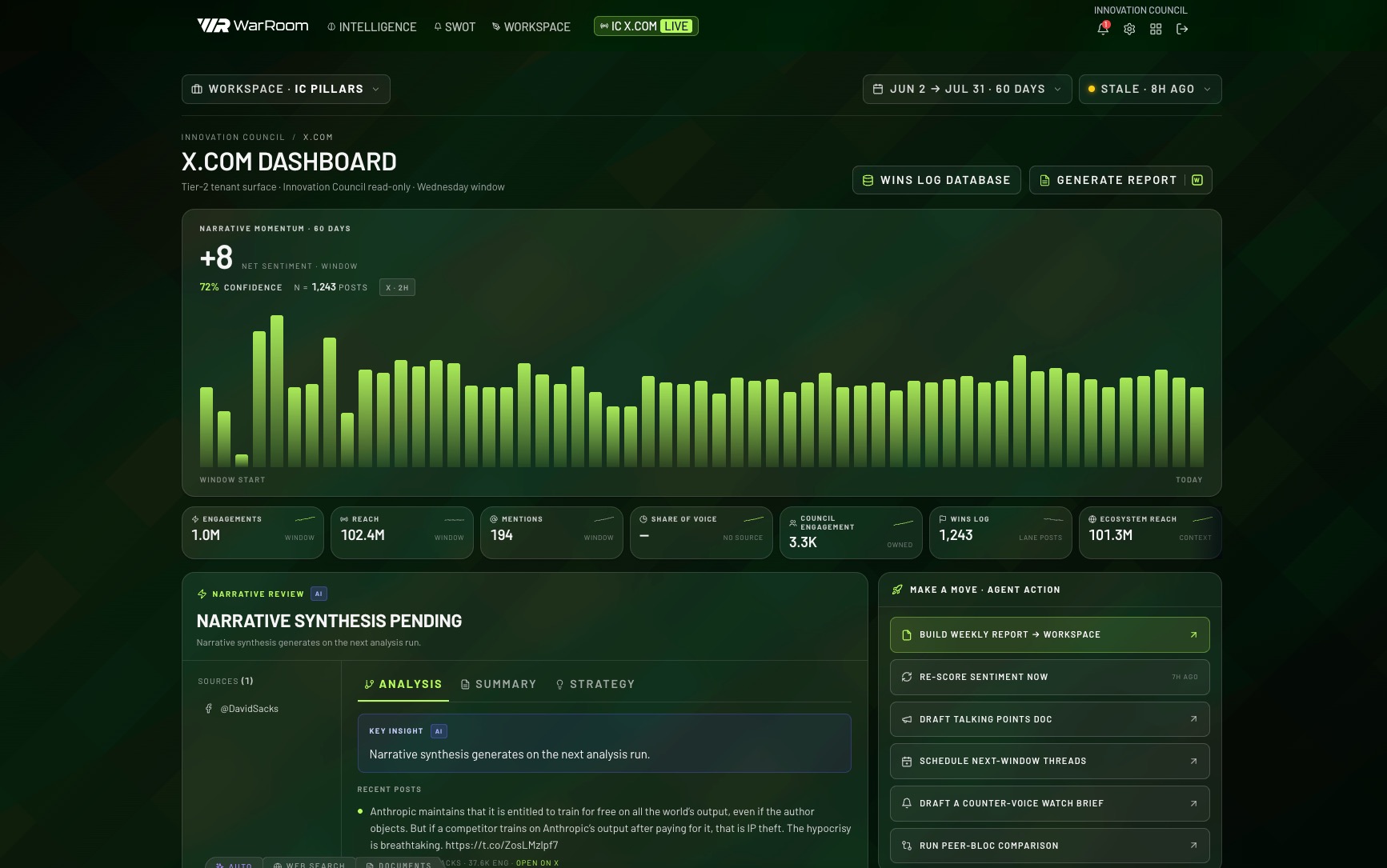
Task: Click Schedule Next-Window Threads
Action: click(1049, 761)
